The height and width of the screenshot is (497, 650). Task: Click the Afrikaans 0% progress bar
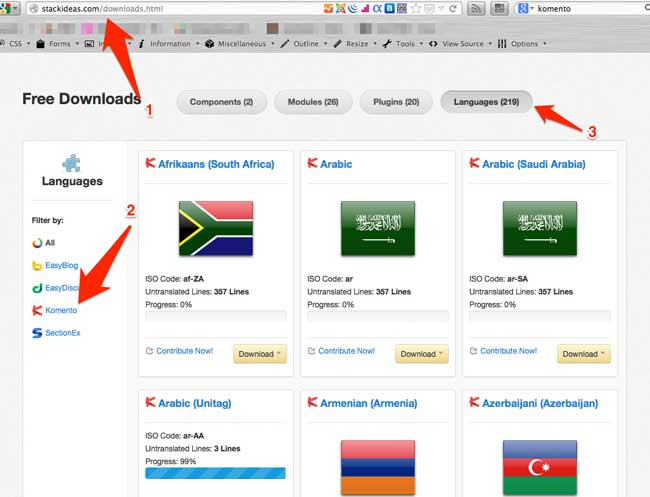pyautogui.click(x=216, y=316)
